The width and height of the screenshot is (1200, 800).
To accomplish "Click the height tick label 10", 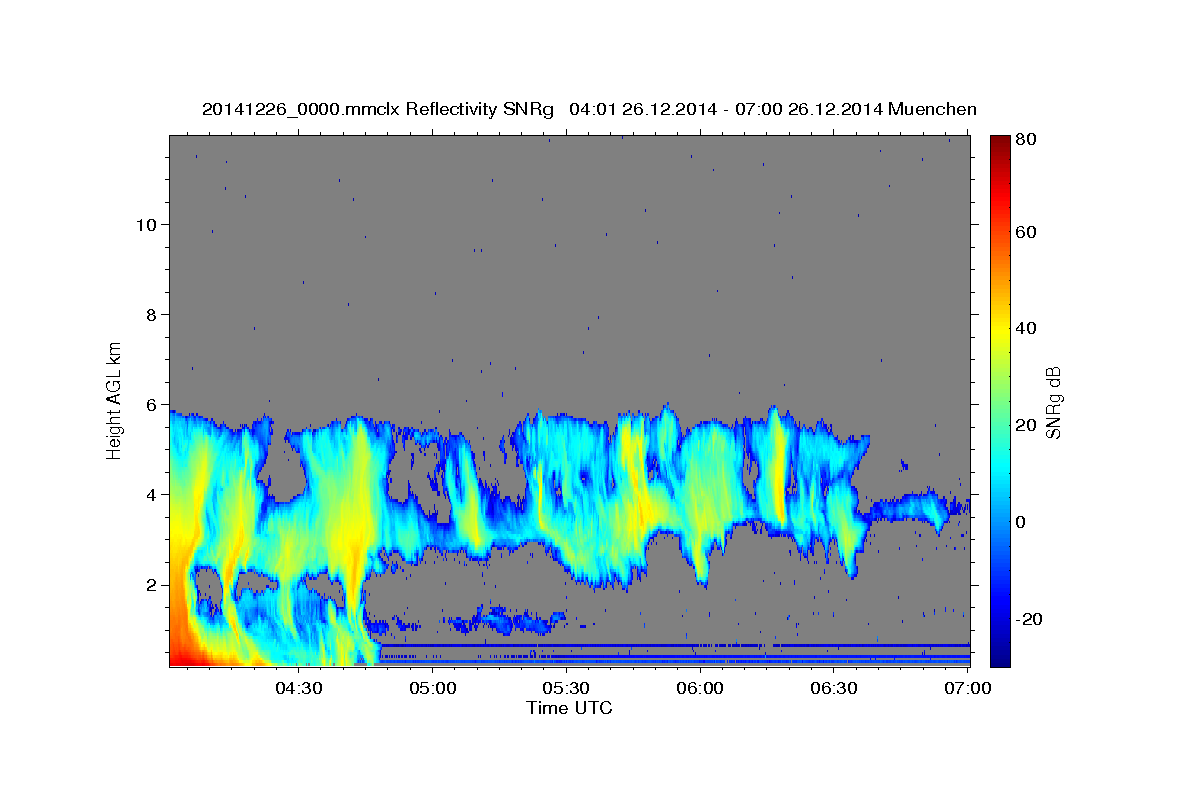I will pyautogui.click(x=147, y=224).
